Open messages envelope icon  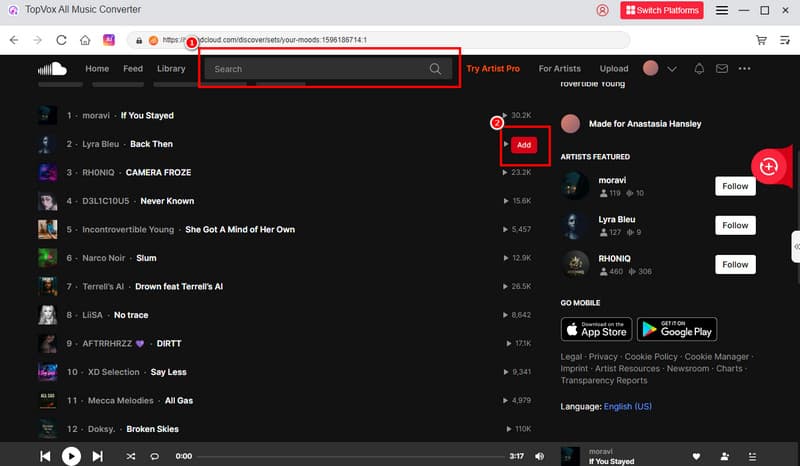tap(721, 68)
